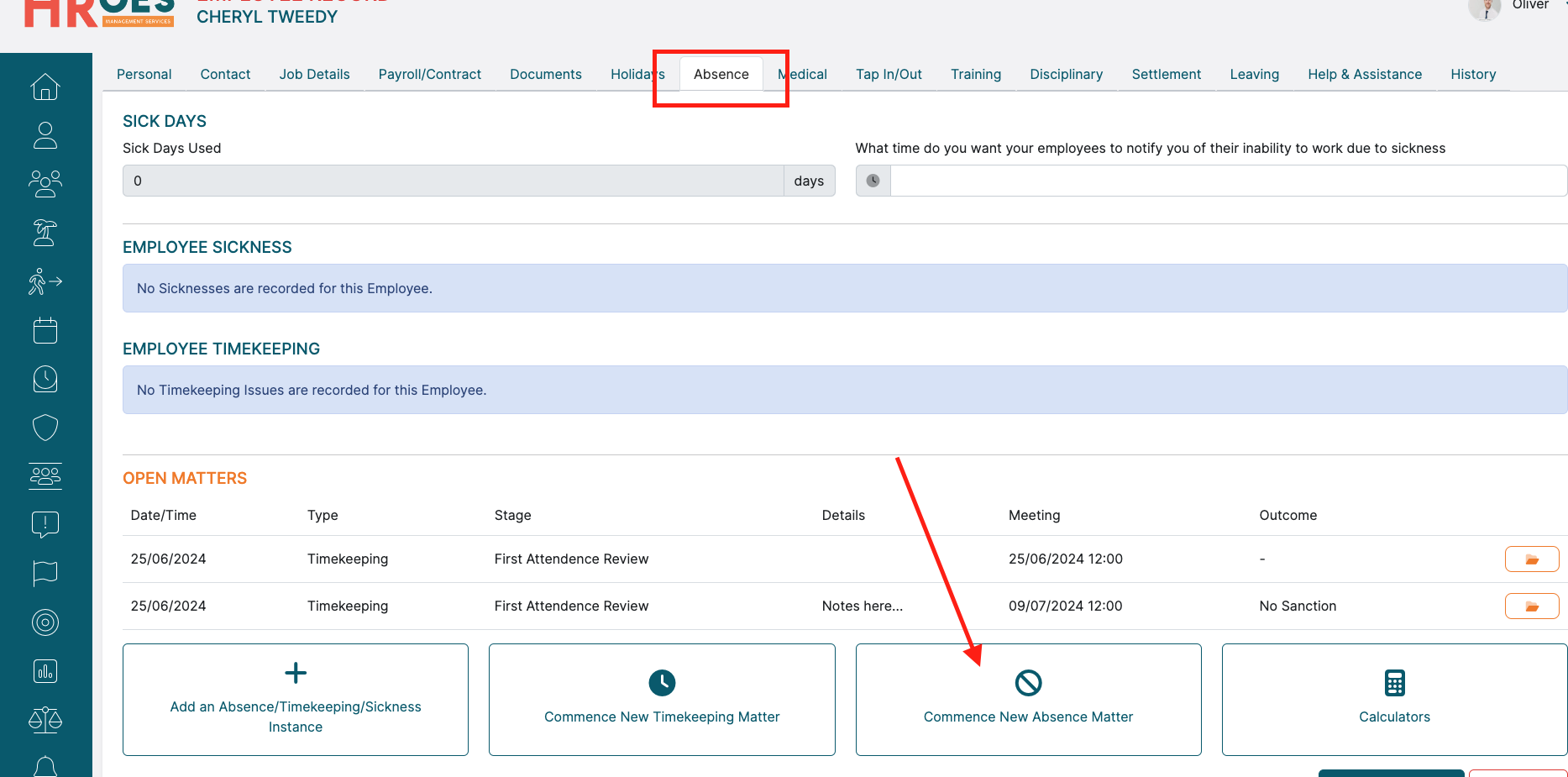
Task: Click the palm tree holiday sidebar icon
Action: click(x=45, y=233)
